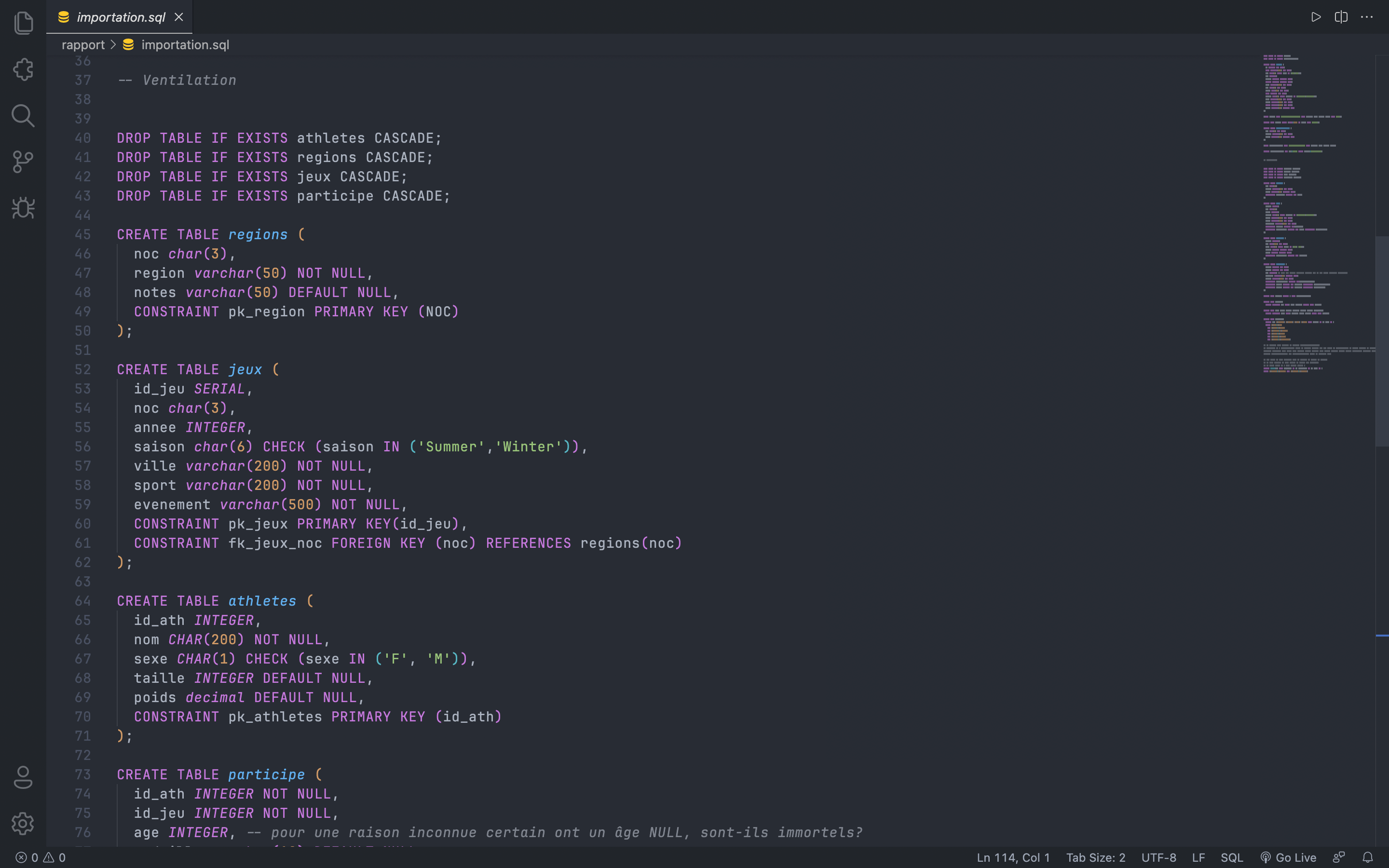Click 'id_jeu INTEGER NOT NULL,' line
1389x868 pixels.
click(236, 814)
